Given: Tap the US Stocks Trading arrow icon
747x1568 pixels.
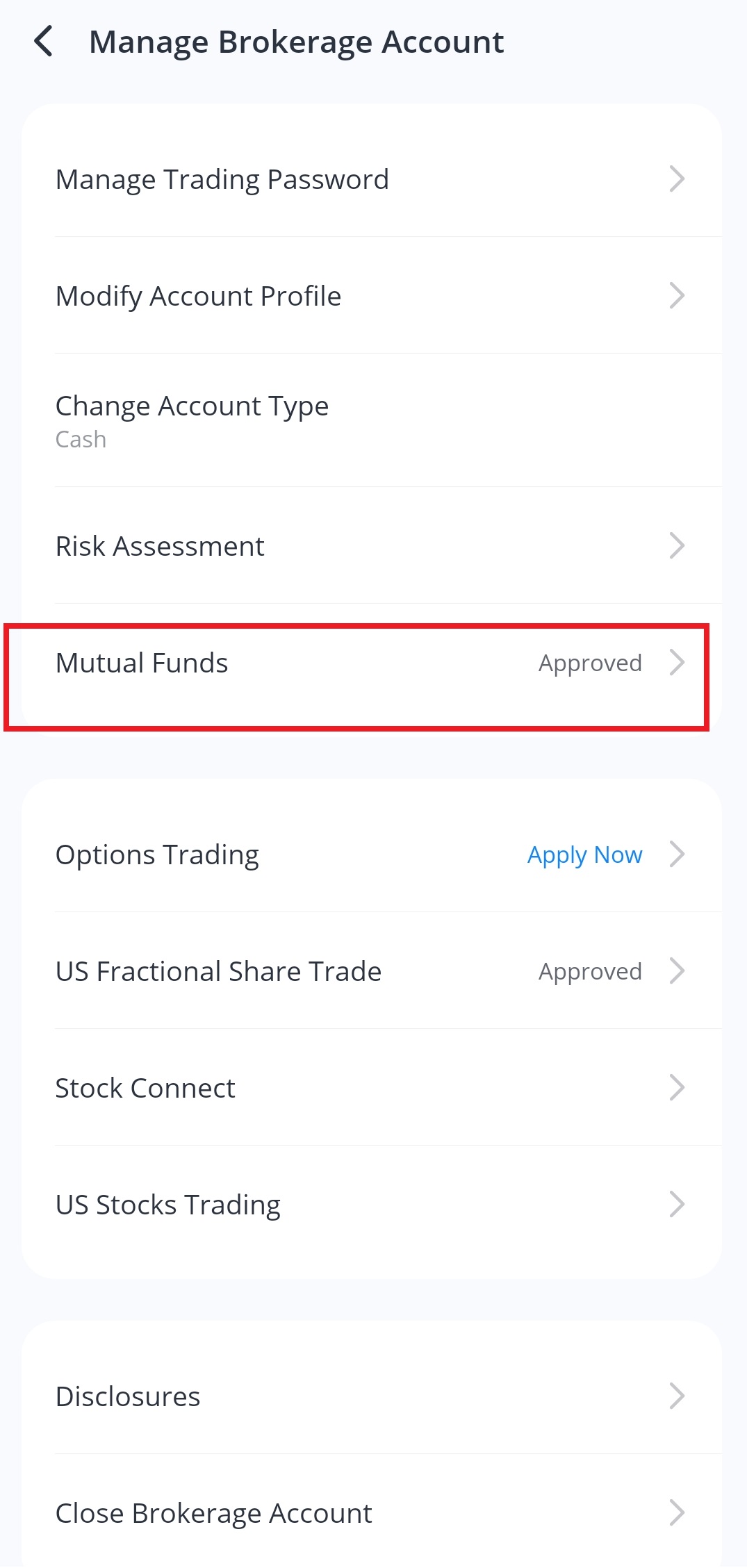Looking at the screenshot, I should point(677,1205).
